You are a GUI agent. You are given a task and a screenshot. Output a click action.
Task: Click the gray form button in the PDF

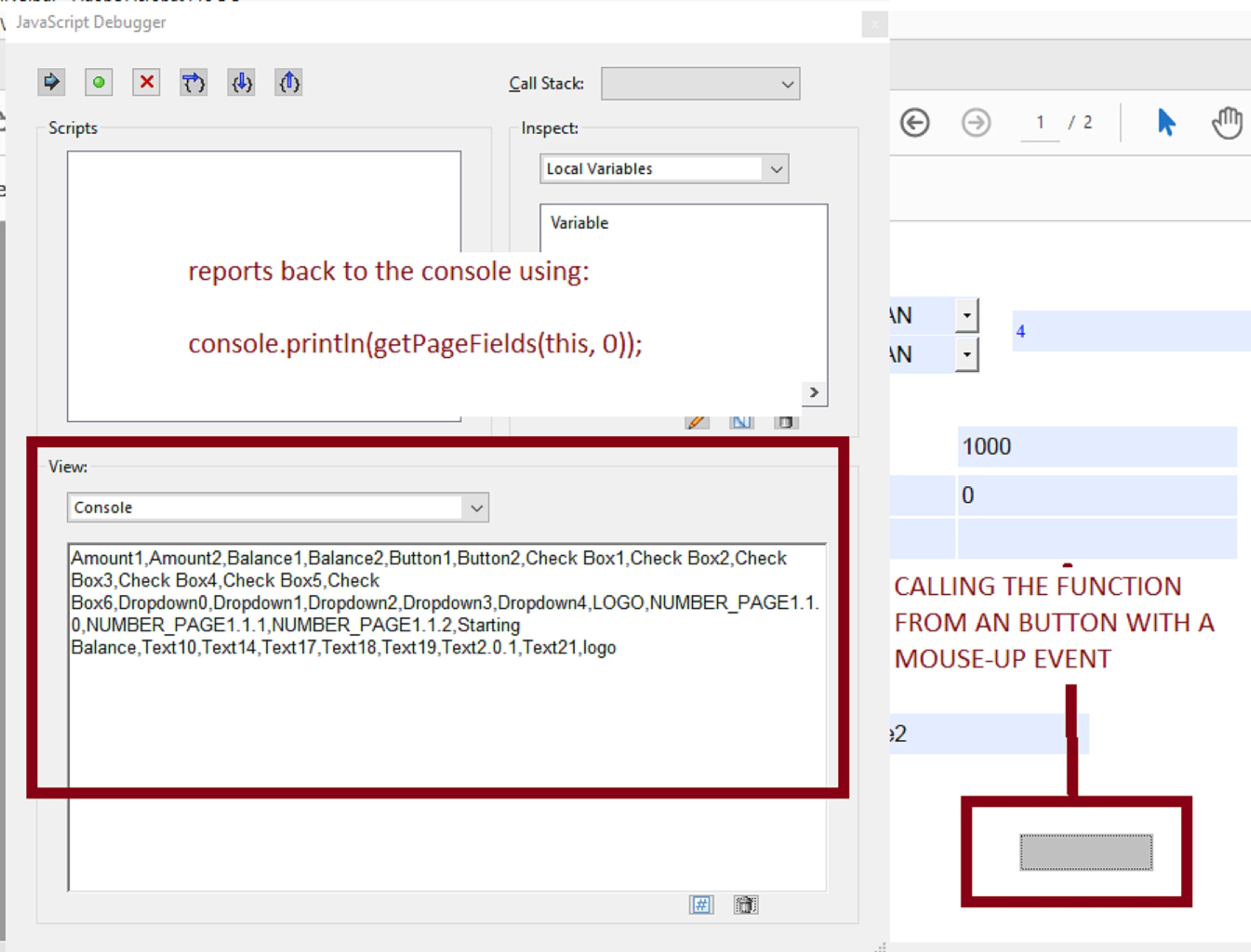click(1086, 852)
